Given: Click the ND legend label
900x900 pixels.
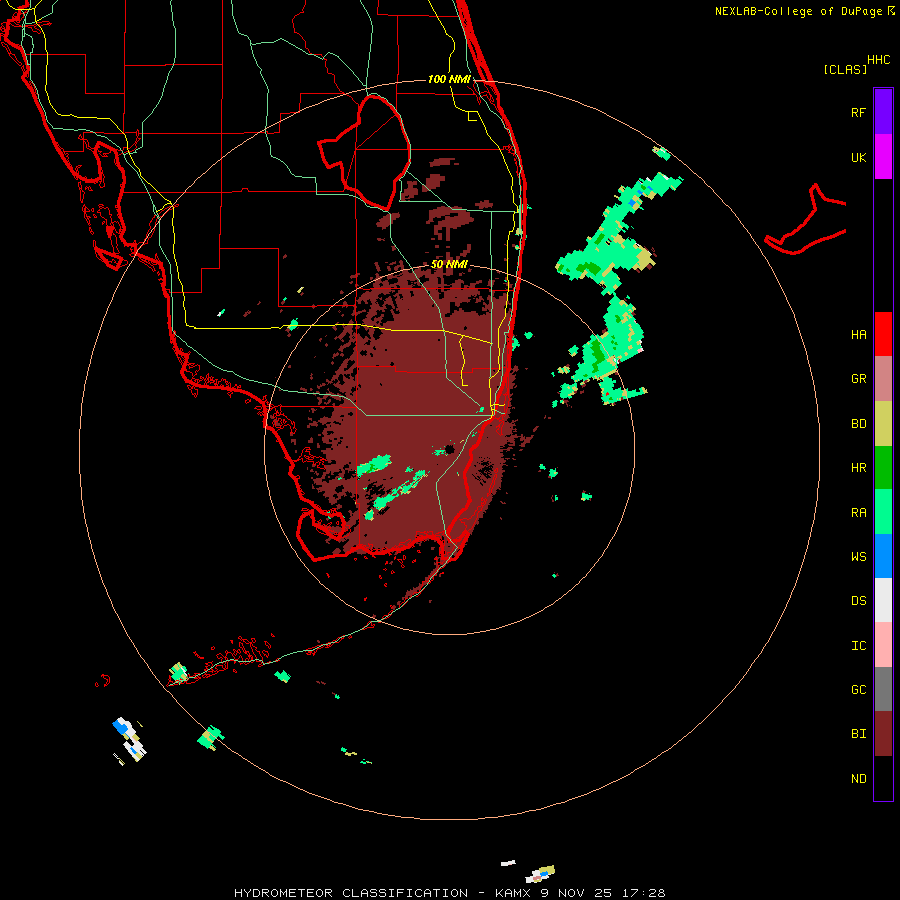Looking at the screenshot, I should click(x=858, y=779).
